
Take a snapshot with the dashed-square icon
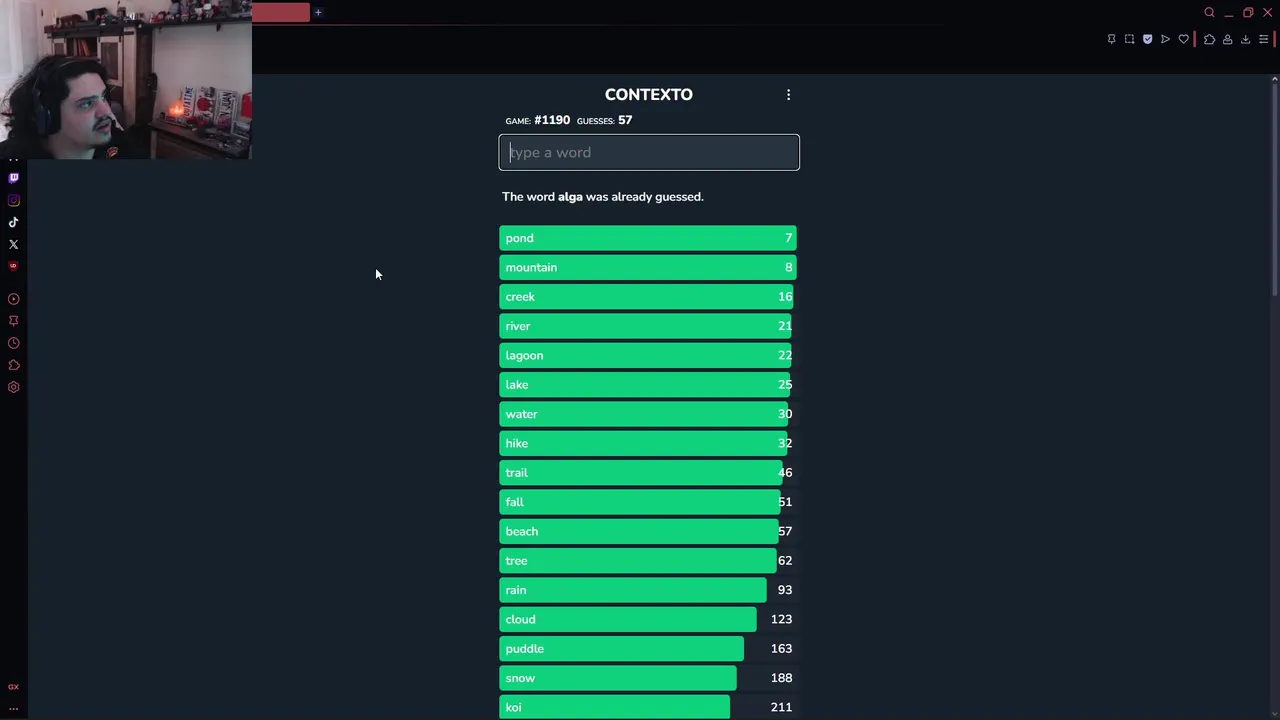tap(1129, 39)
